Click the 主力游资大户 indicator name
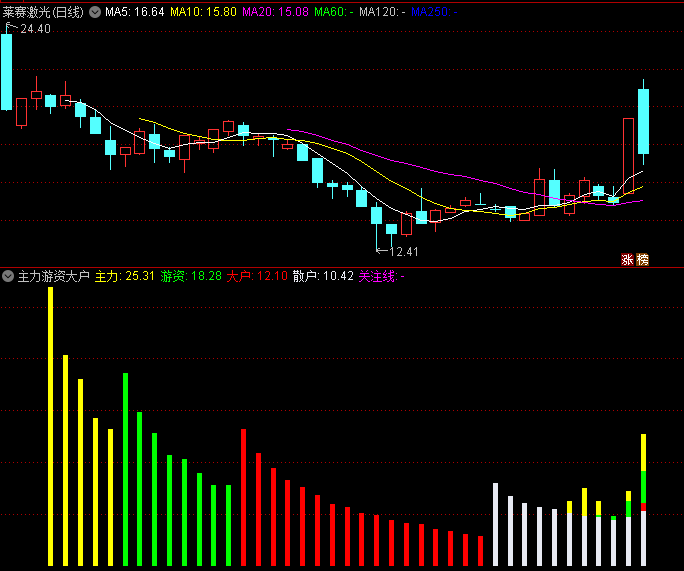This screenshot has height=571, width=684. (54, 276)
